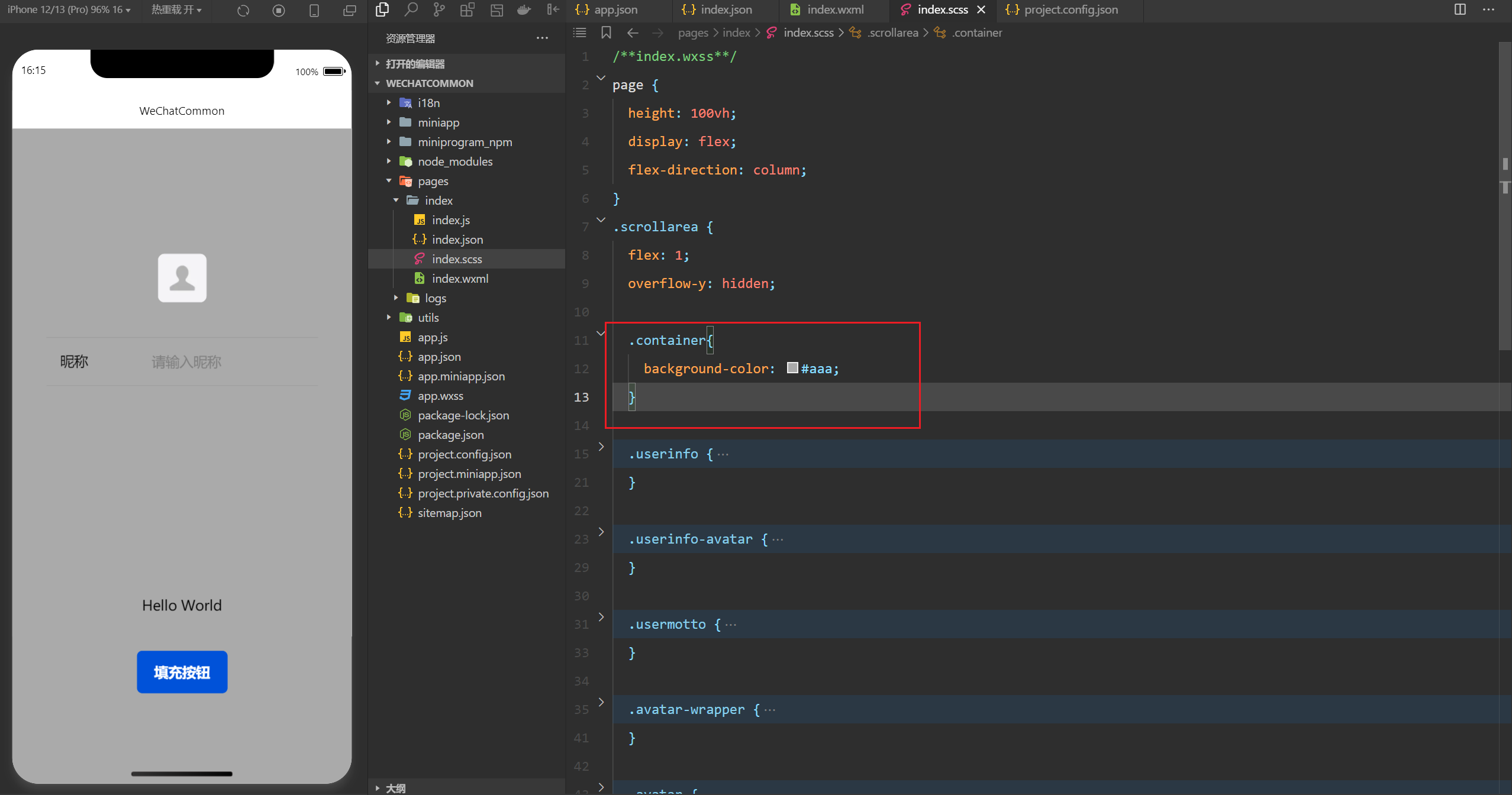This screenshot has width=1512, height=795.
Task: Click the #aaa color swatch in editor
Action: pyautogui.click(x=792, y=368)
